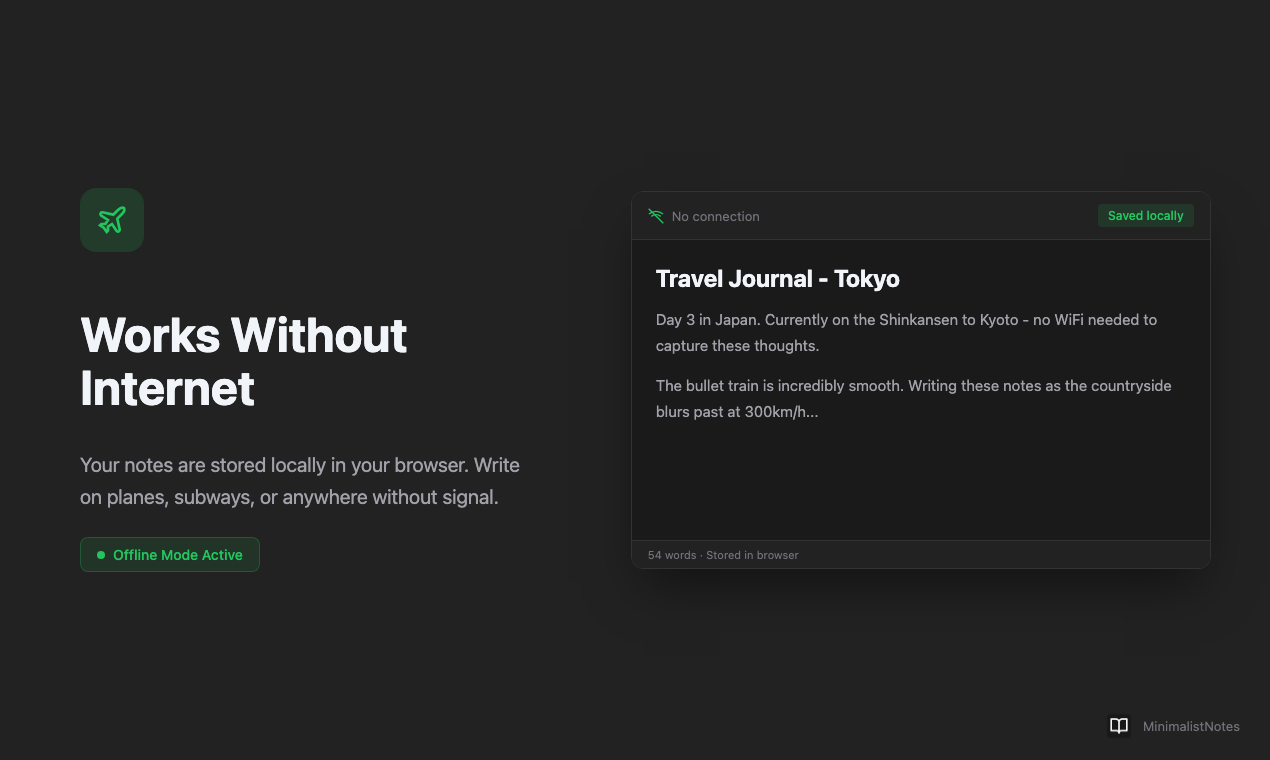Click the note card header bar
The height and width of the screenshot is (760, 1270).
920,216
